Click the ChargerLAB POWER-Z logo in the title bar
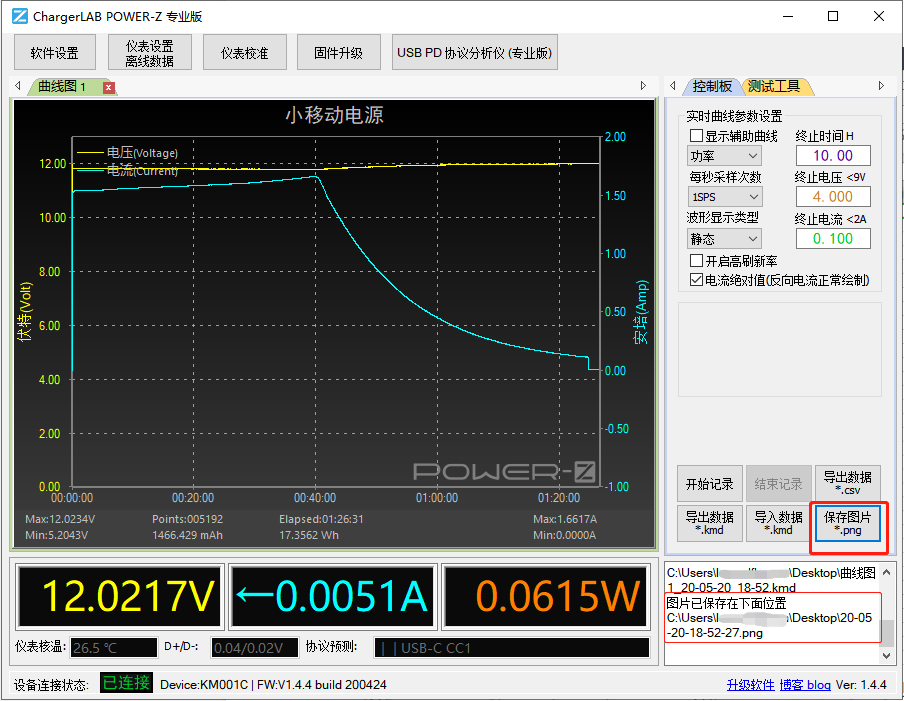This screenshot has width=904, height=701. pyautogui.click(x=18, y=15)
